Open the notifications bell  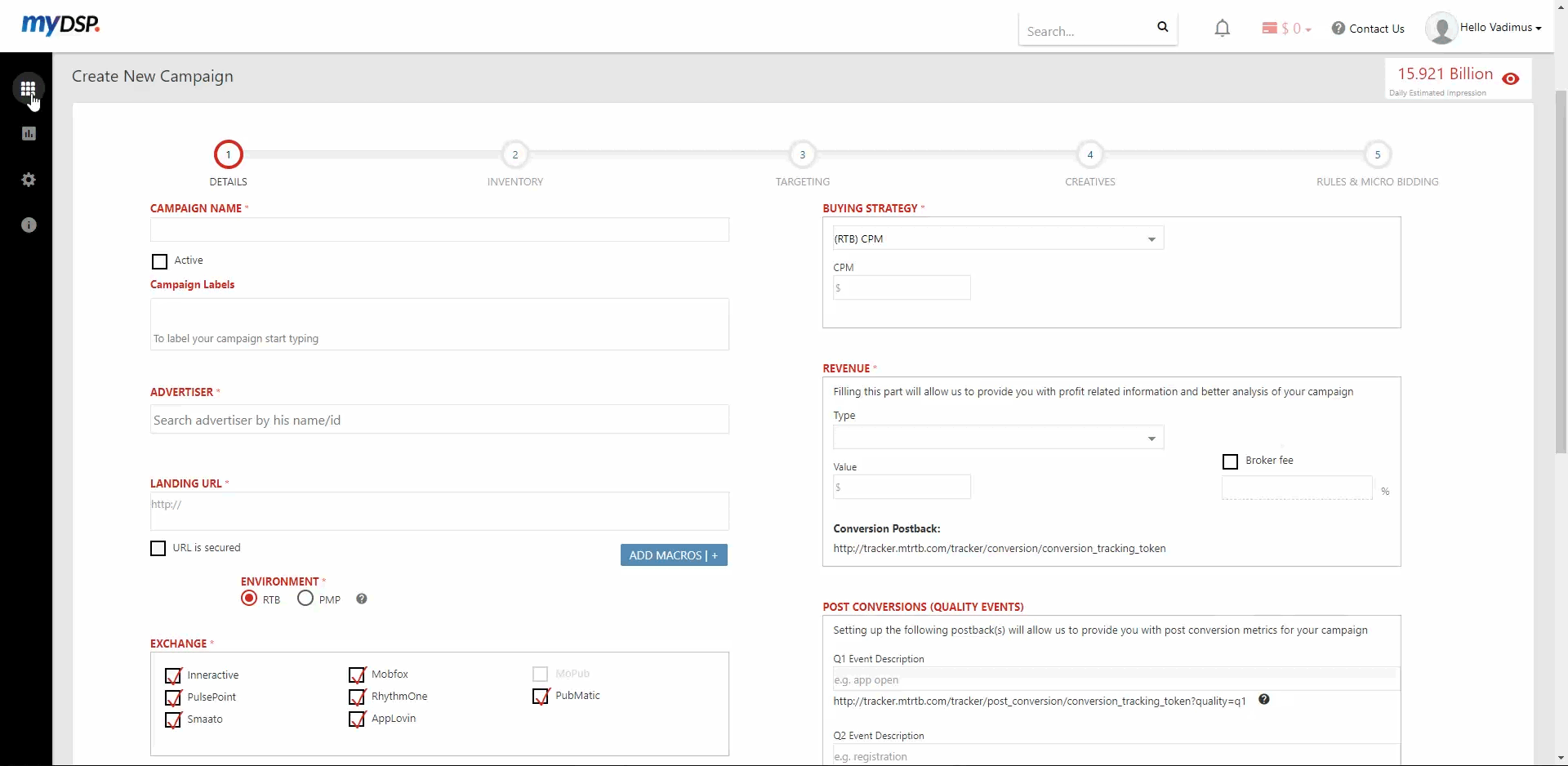1223,29
